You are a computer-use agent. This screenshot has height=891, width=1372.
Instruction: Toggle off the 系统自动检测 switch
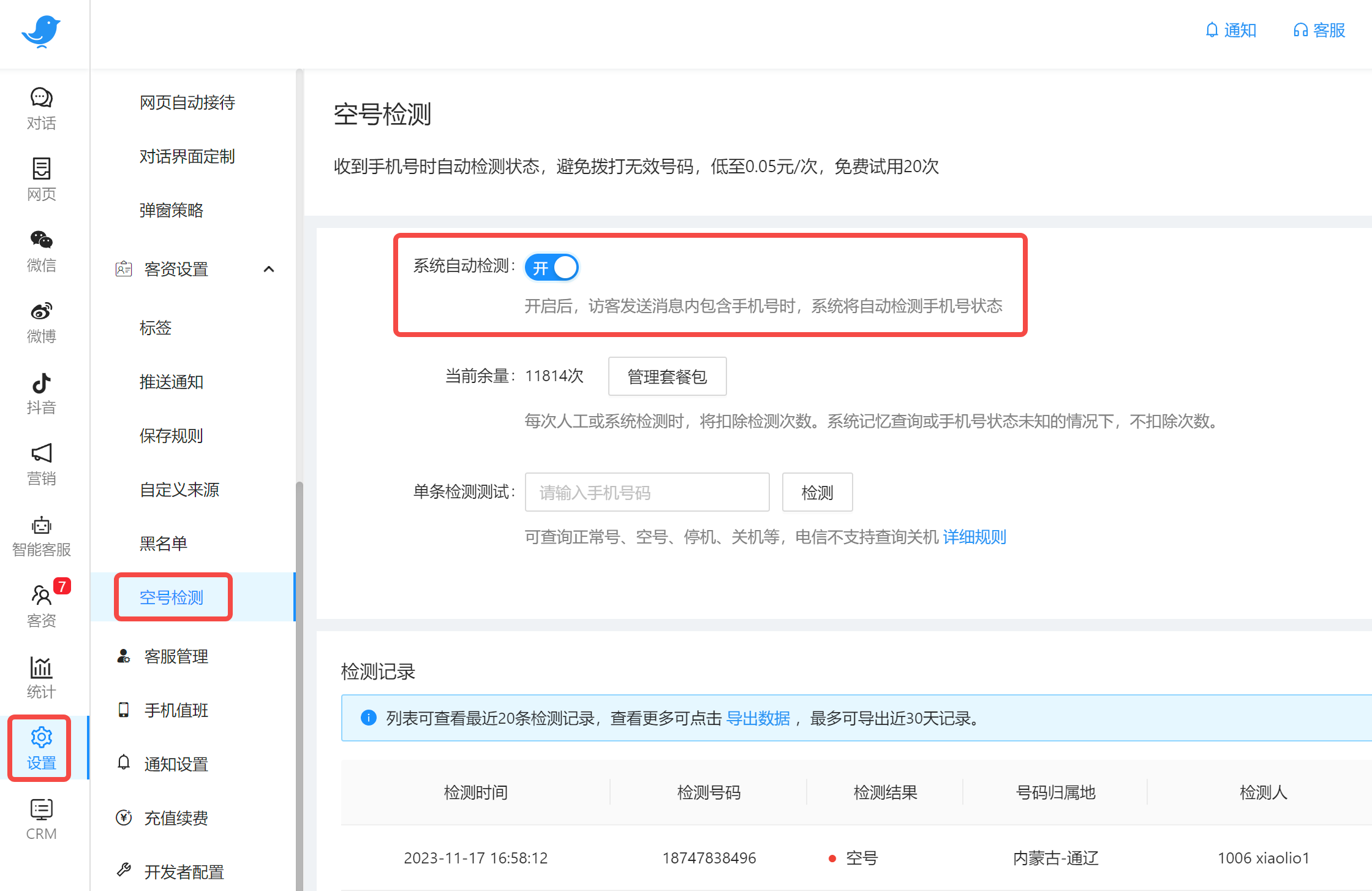click(551, 267)
